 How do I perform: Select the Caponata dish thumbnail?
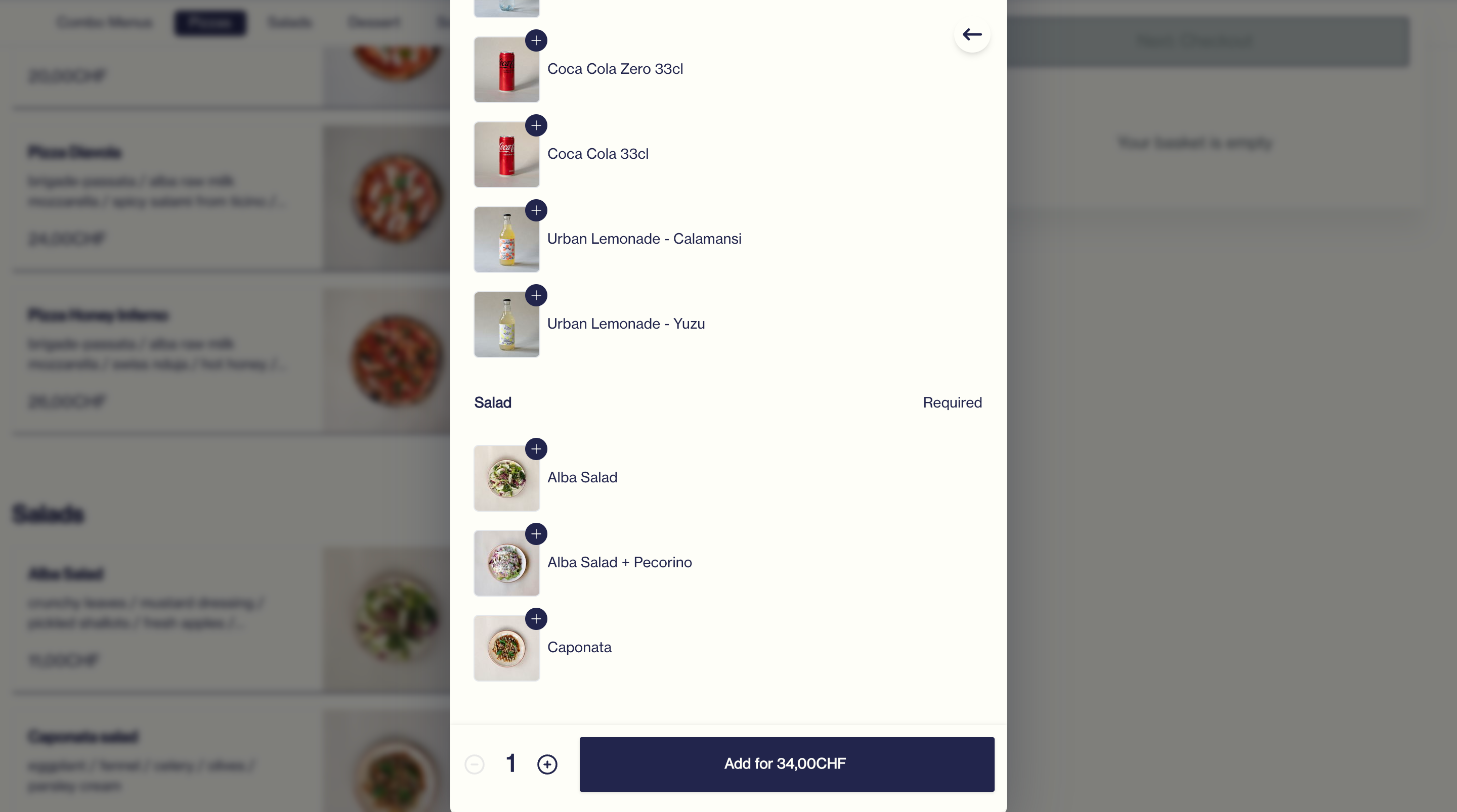click(x=506, y=648)
